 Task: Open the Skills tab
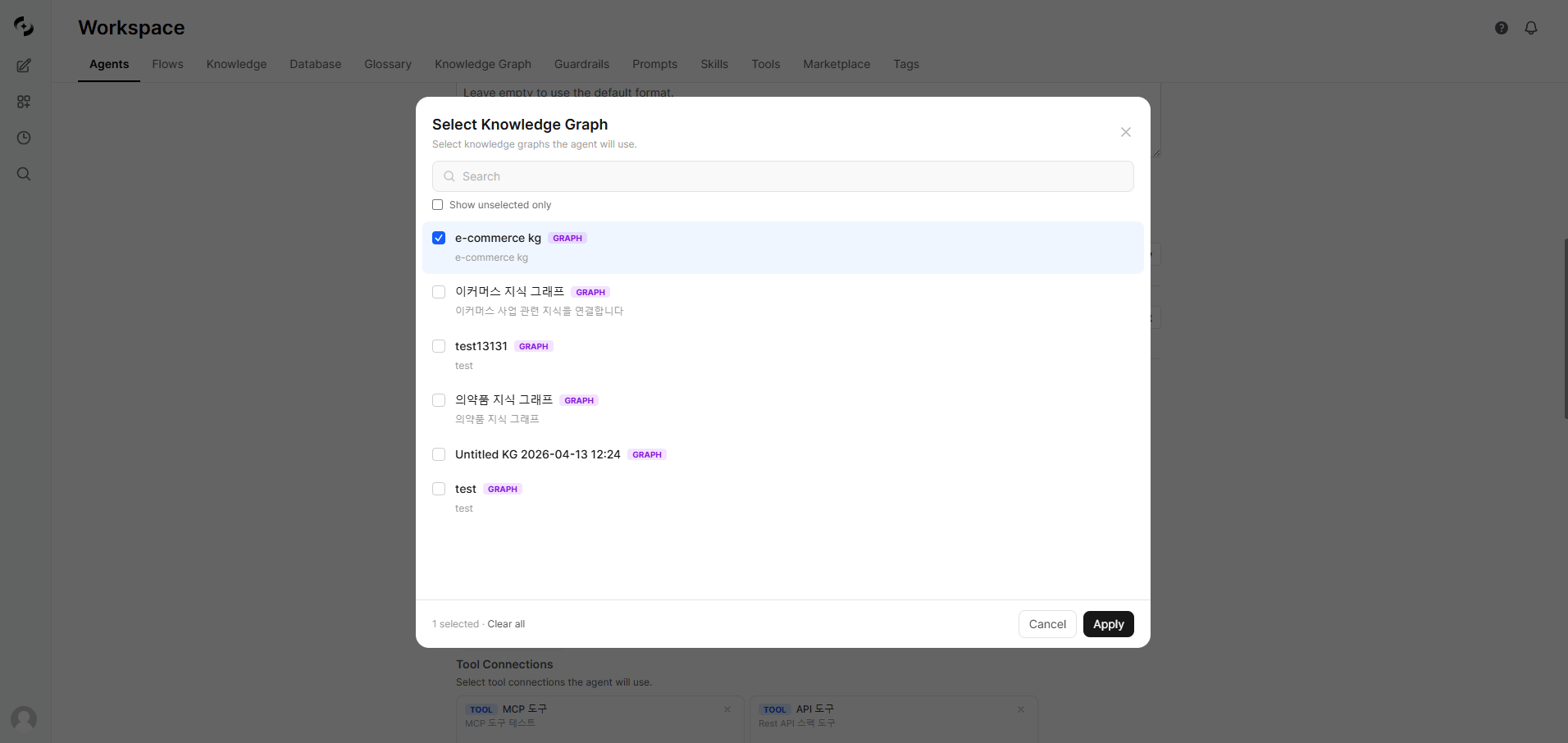tap(714, 64)
